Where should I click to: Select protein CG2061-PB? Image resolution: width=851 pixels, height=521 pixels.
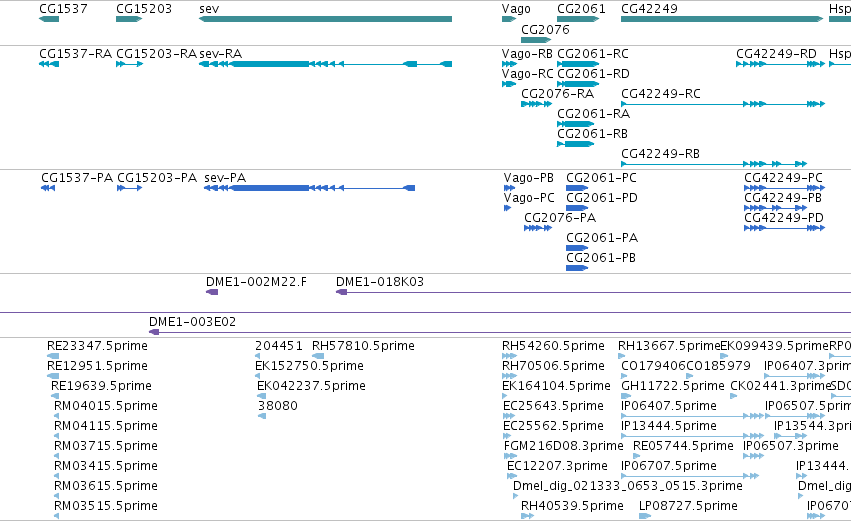tap(577, 268)
